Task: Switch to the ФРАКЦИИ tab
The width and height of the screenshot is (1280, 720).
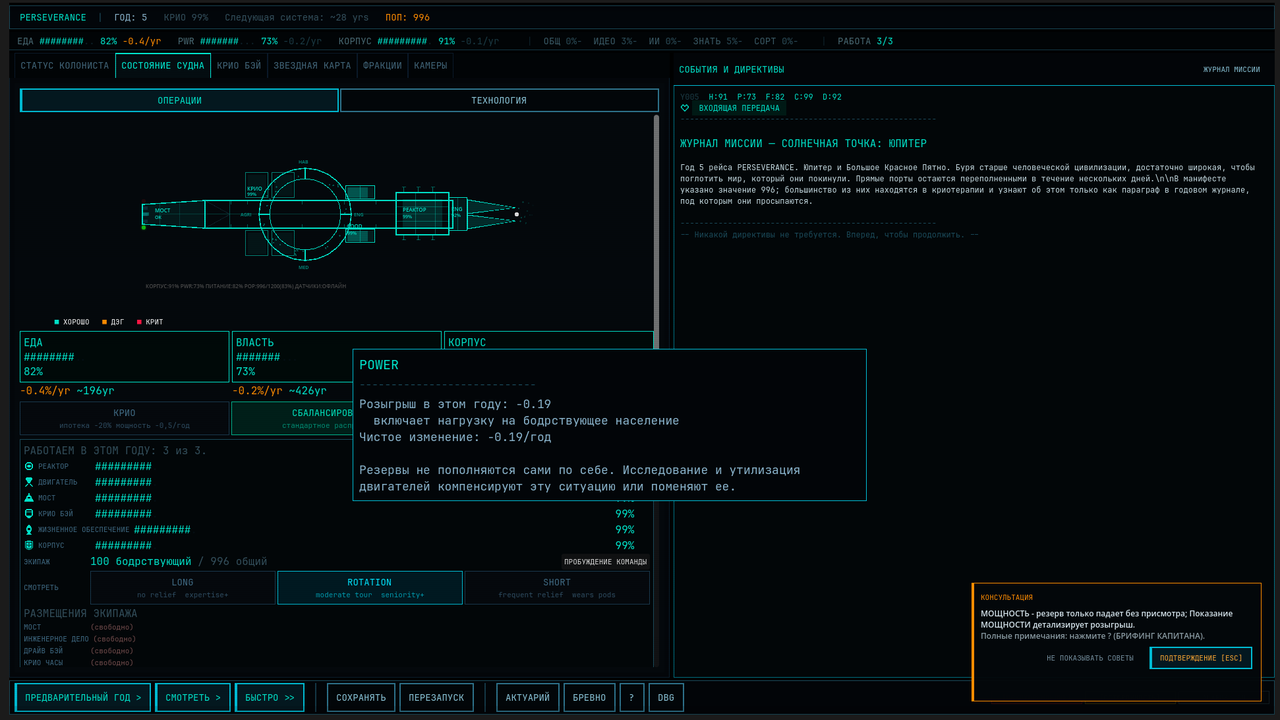Action: tap(382, 65)
